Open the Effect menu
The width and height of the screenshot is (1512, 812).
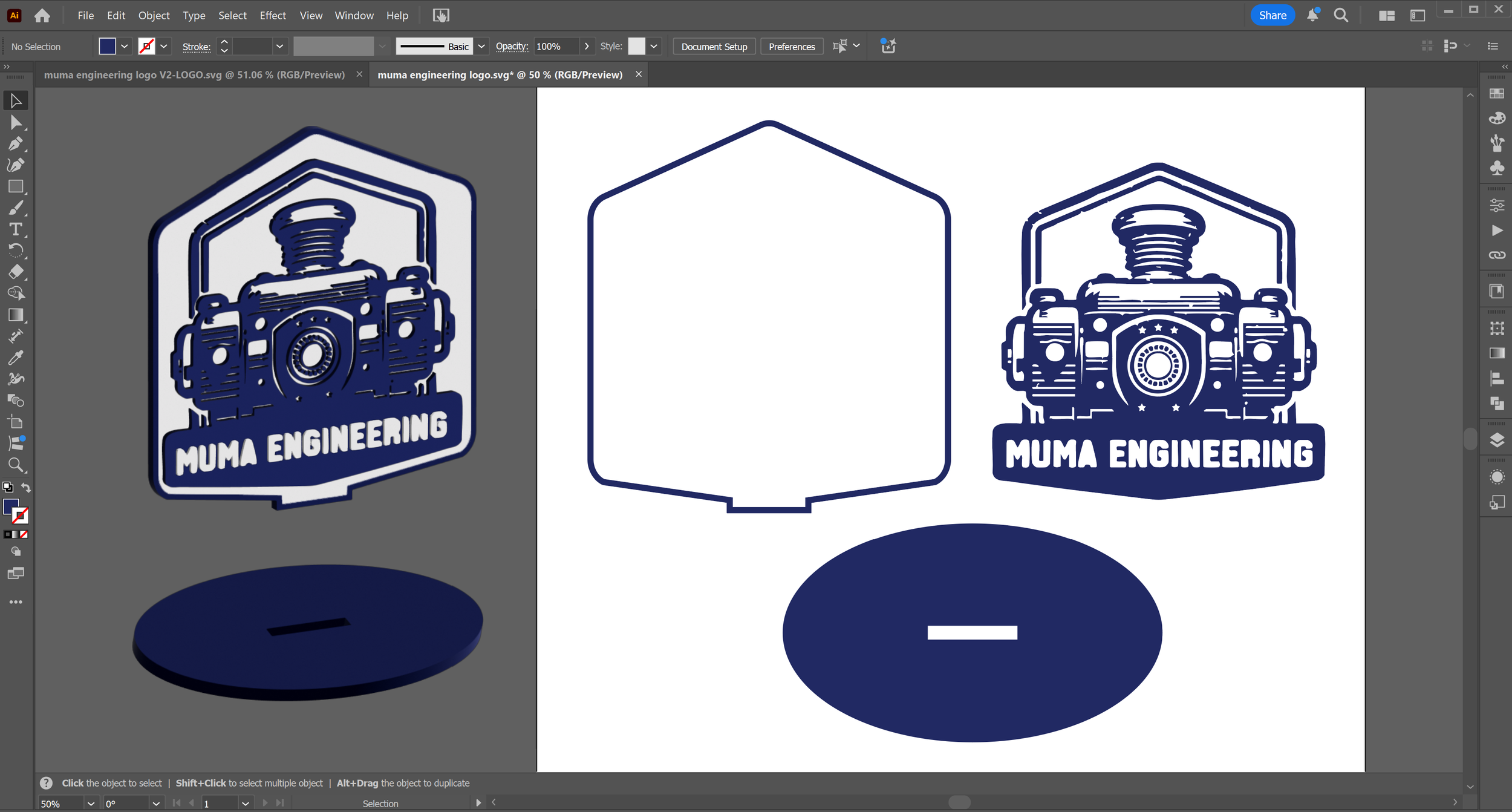click(272, 16)
